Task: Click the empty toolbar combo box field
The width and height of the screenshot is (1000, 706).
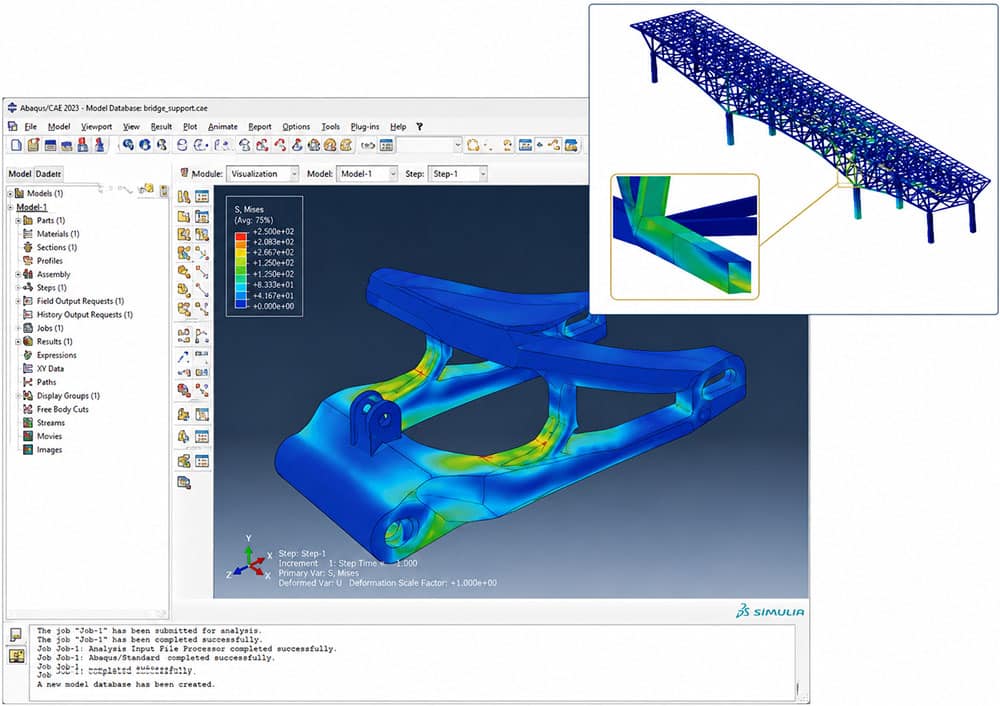Action: click(x=429, y=145)
